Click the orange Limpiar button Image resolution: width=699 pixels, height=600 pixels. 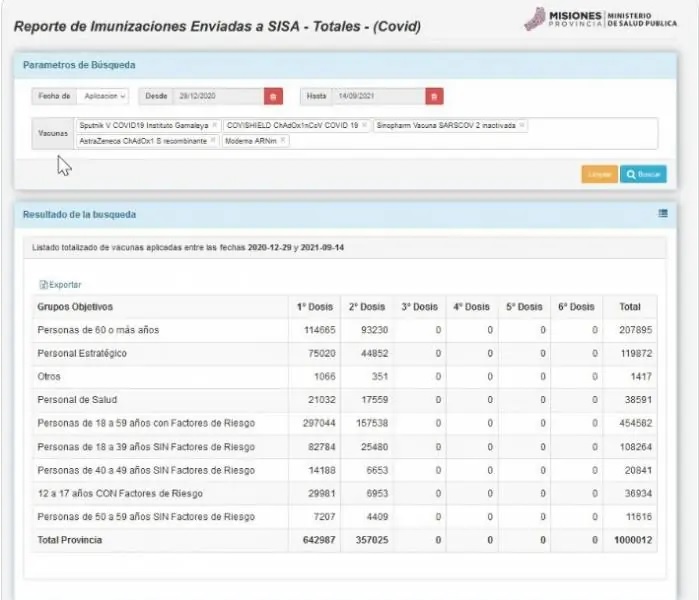click(x=599, y=174)
